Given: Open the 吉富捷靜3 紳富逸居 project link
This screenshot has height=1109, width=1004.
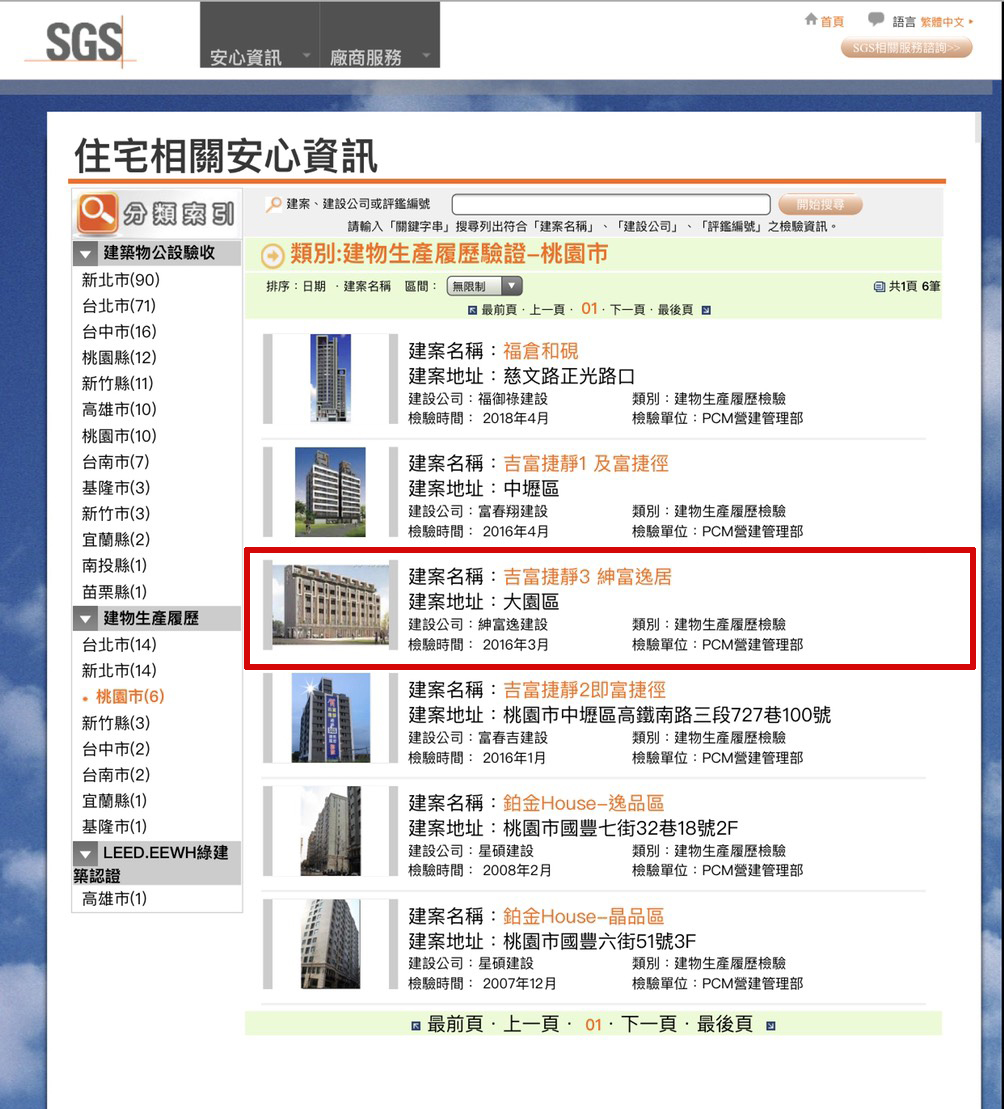Looking at the screenshot, I should click(x=587, y=576).
